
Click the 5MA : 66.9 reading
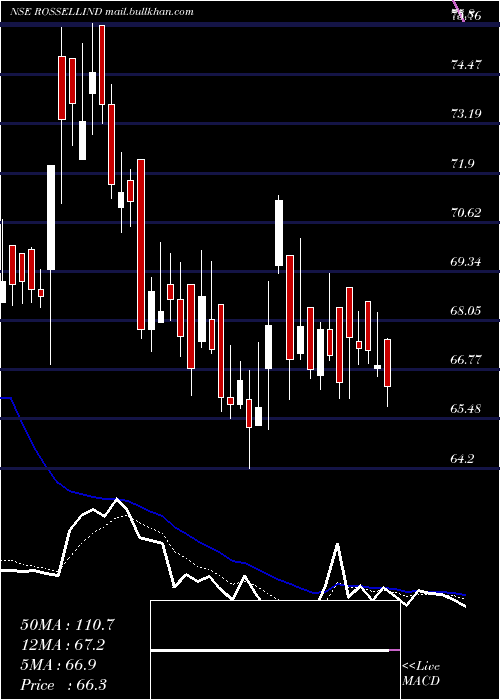[x=60, y=665]
